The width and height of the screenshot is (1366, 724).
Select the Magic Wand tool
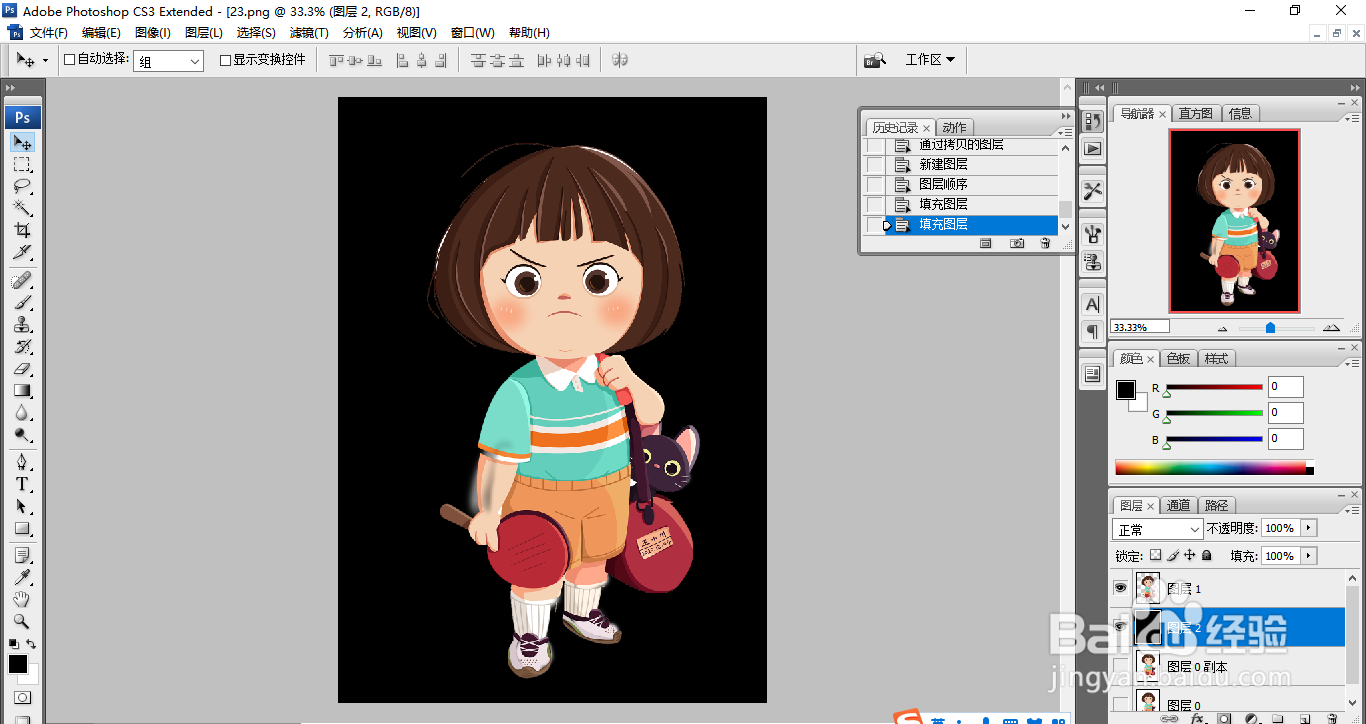pos(22,208)
